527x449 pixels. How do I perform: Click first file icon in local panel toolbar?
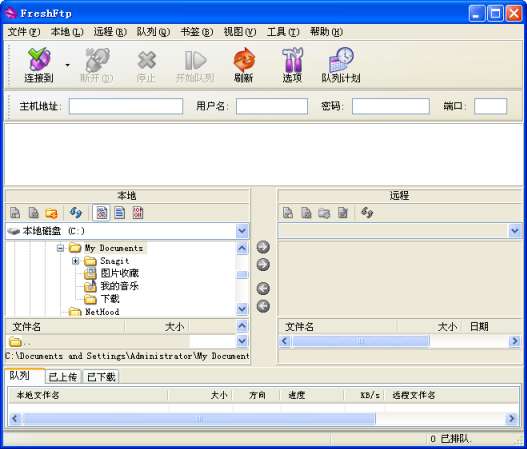coord(15,213)
